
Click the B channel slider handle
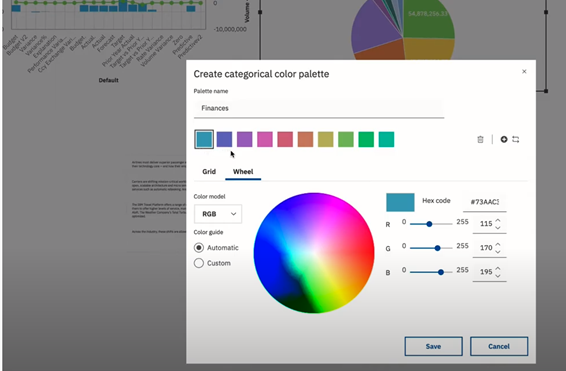pos(441,272)
